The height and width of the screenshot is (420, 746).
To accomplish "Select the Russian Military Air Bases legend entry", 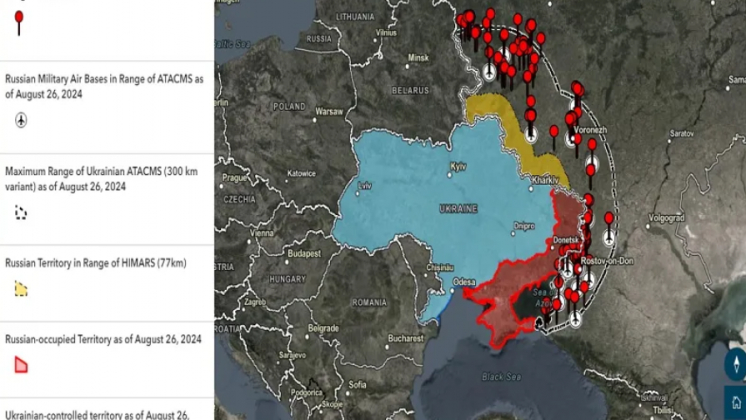I will point(105,85).
